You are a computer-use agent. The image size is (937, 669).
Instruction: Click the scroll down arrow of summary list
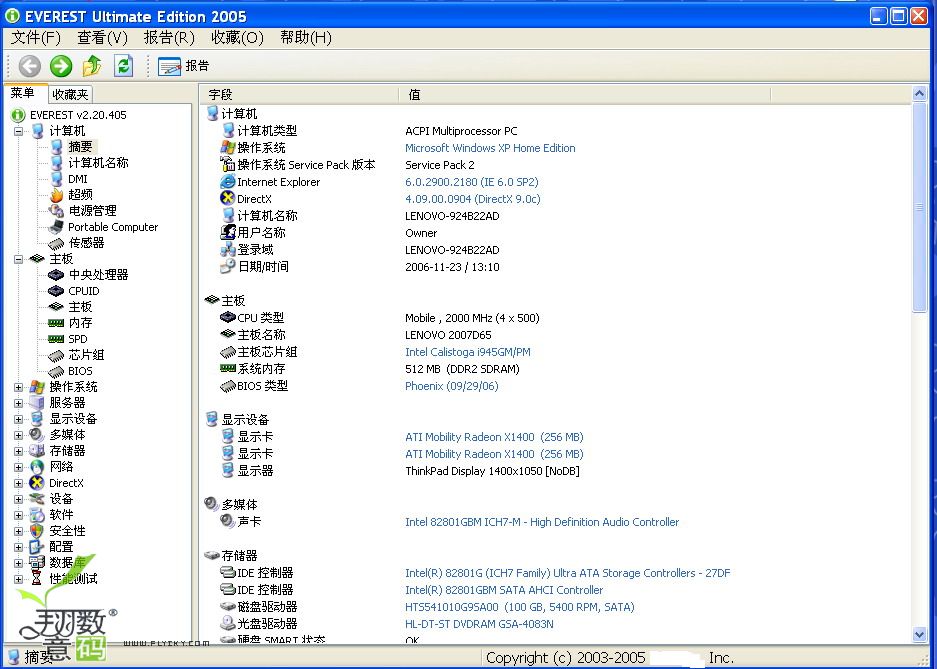click(x=920, y=635)
